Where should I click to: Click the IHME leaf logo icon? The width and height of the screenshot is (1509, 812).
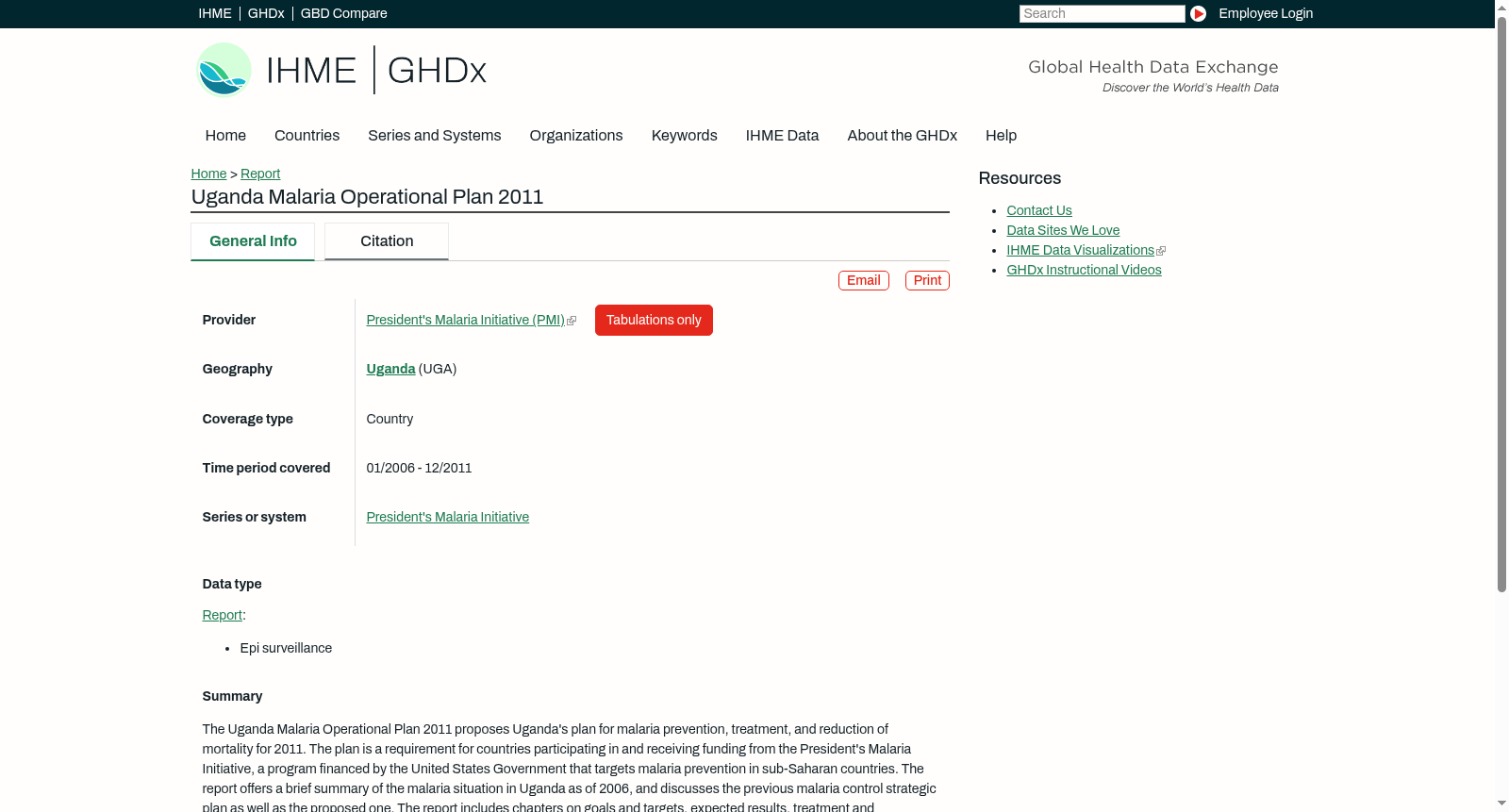pos(224,70)
